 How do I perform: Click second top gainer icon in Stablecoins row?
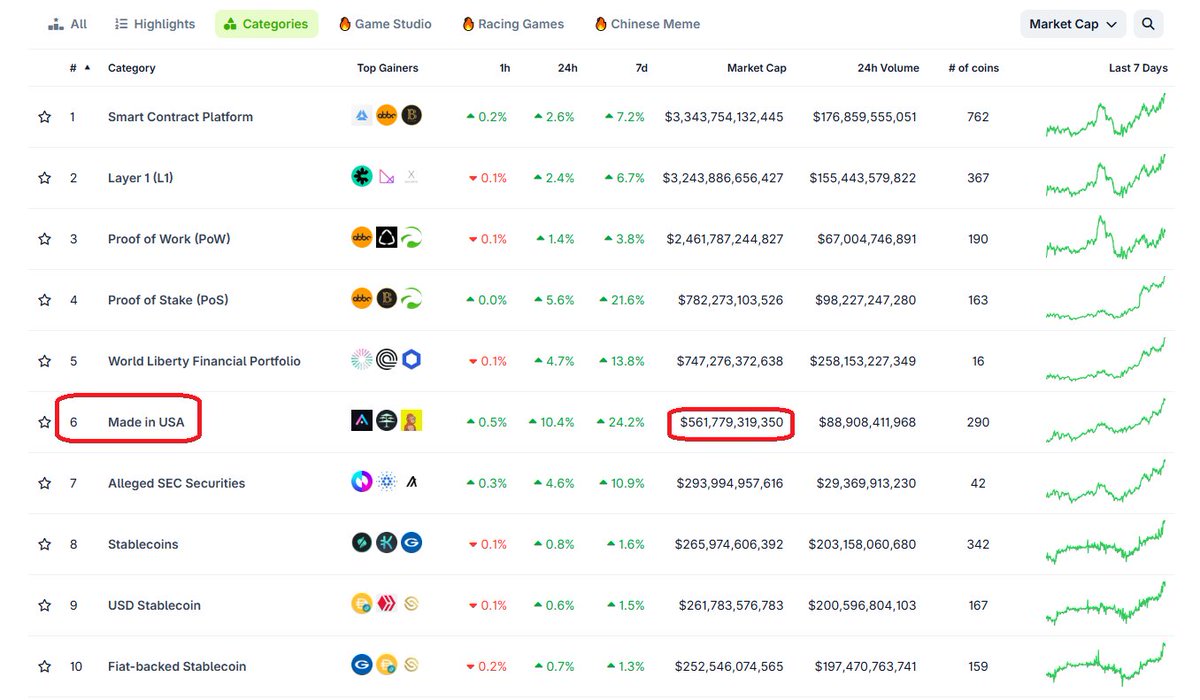coord(386,543)
